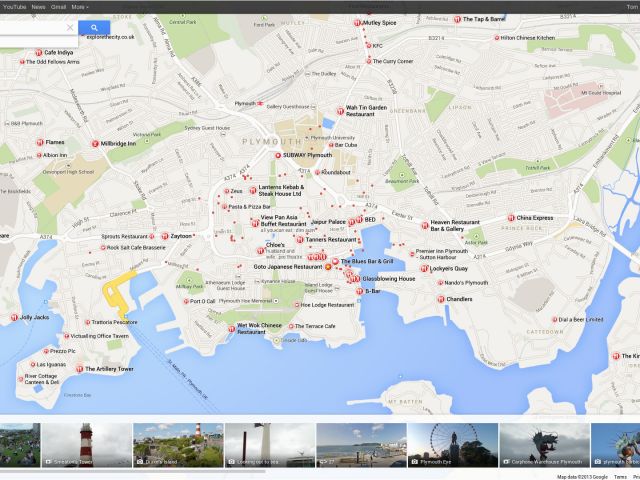Click the Plymouth University label

[x=333, y=138]
